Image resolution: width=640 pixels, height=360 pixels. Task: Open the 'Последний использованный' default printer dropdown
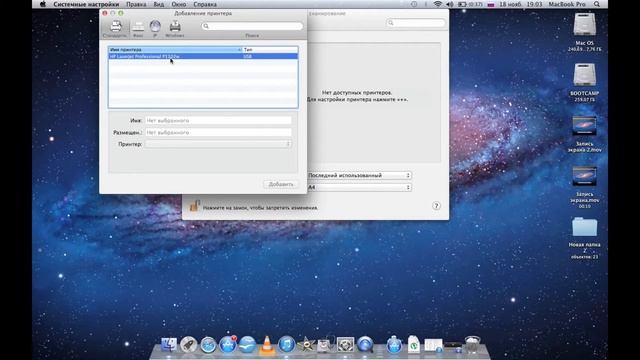click(x=359, y=175)
